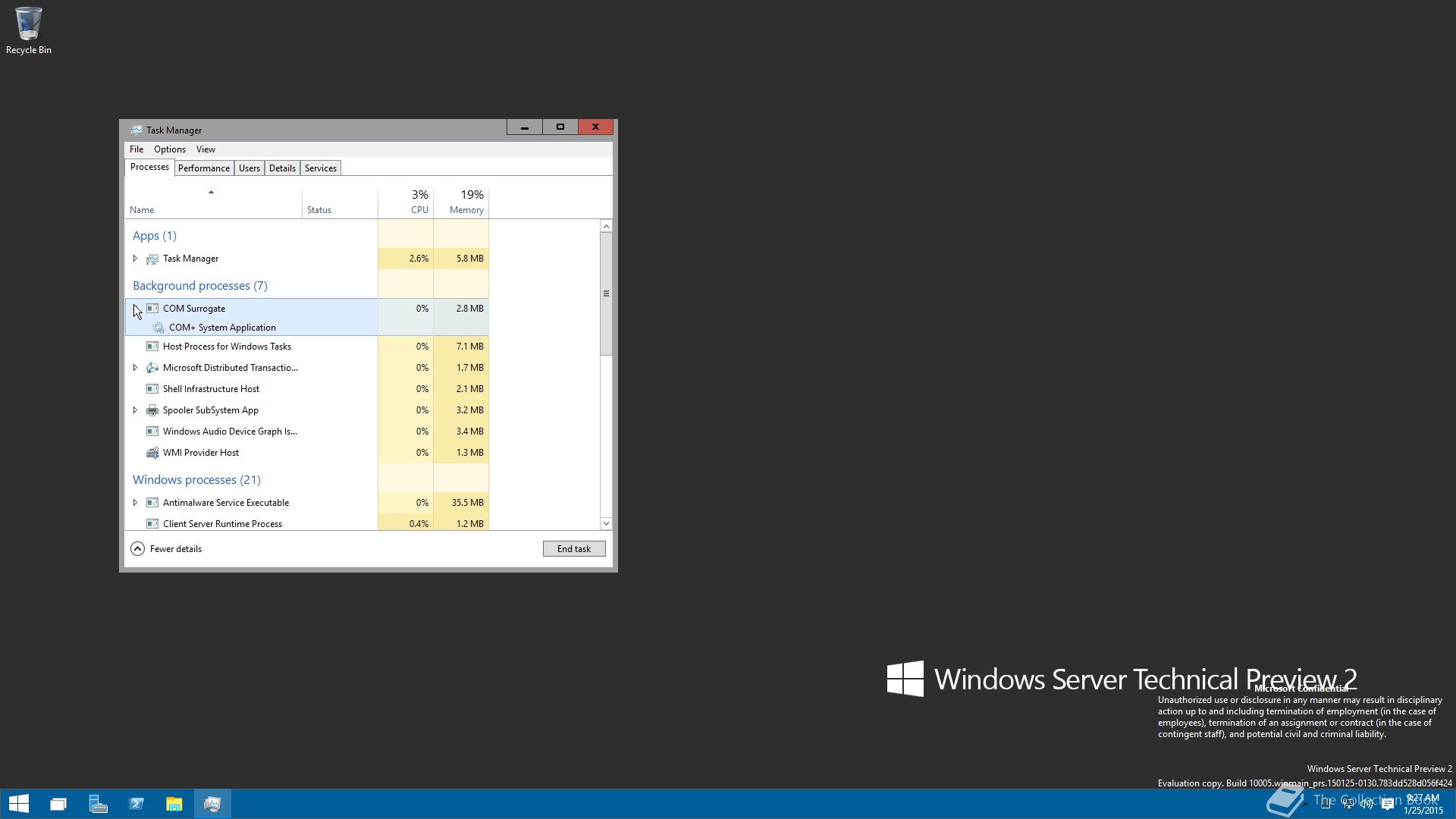Click the COM+ System Application gear icon
Screen dimensions: 1456x819
[158, 328]
